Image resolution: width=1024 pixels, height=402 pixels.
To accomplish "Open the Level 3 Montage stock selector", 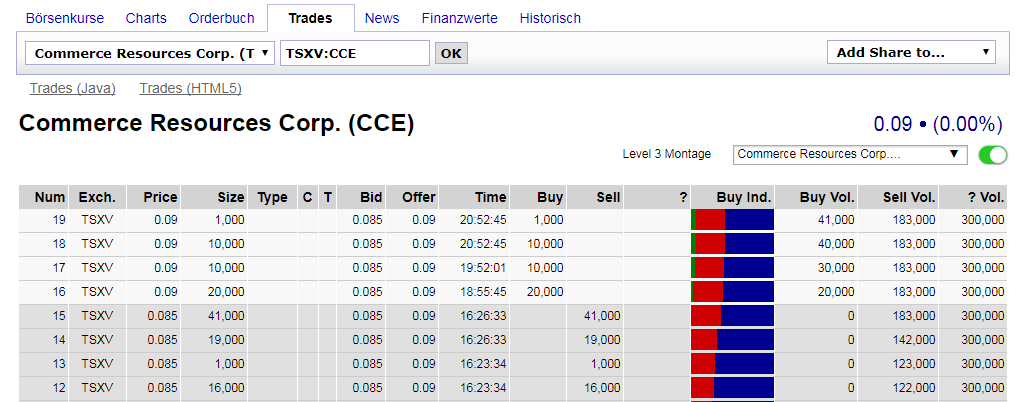I will coord(850,154).
